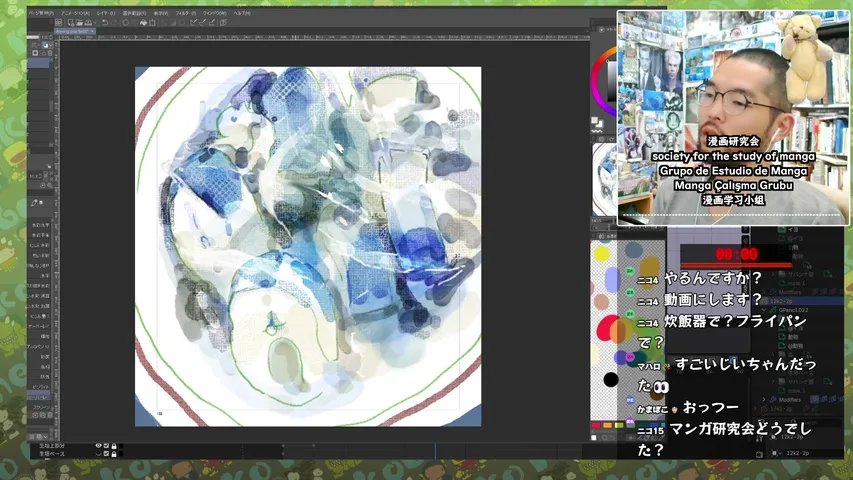This screenshot has height=480, width=853.
Task: Click the white-circle icon in top-left panel
Action: [36, 53]
